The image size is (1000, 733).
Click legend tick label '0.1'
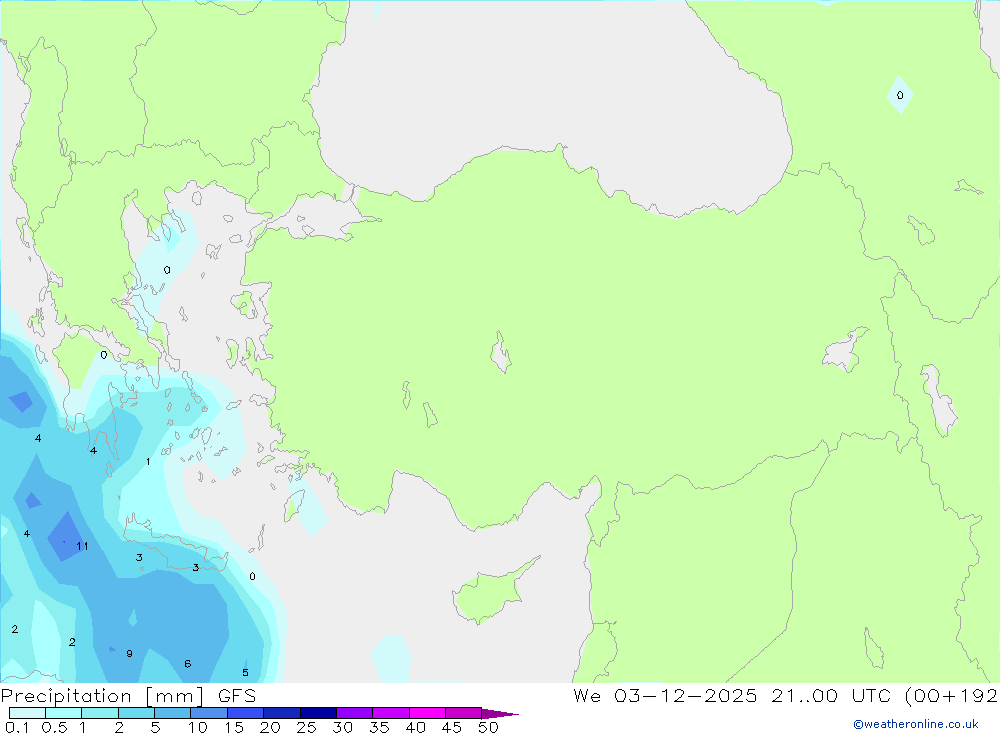[17, 727]
